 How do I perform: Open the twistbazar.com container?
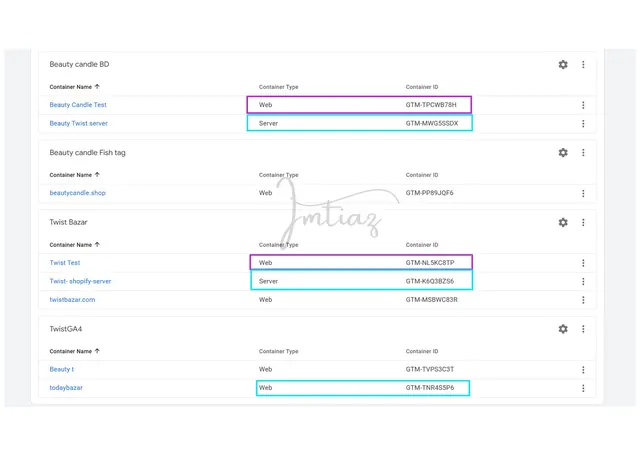click(x=72, y=300)
